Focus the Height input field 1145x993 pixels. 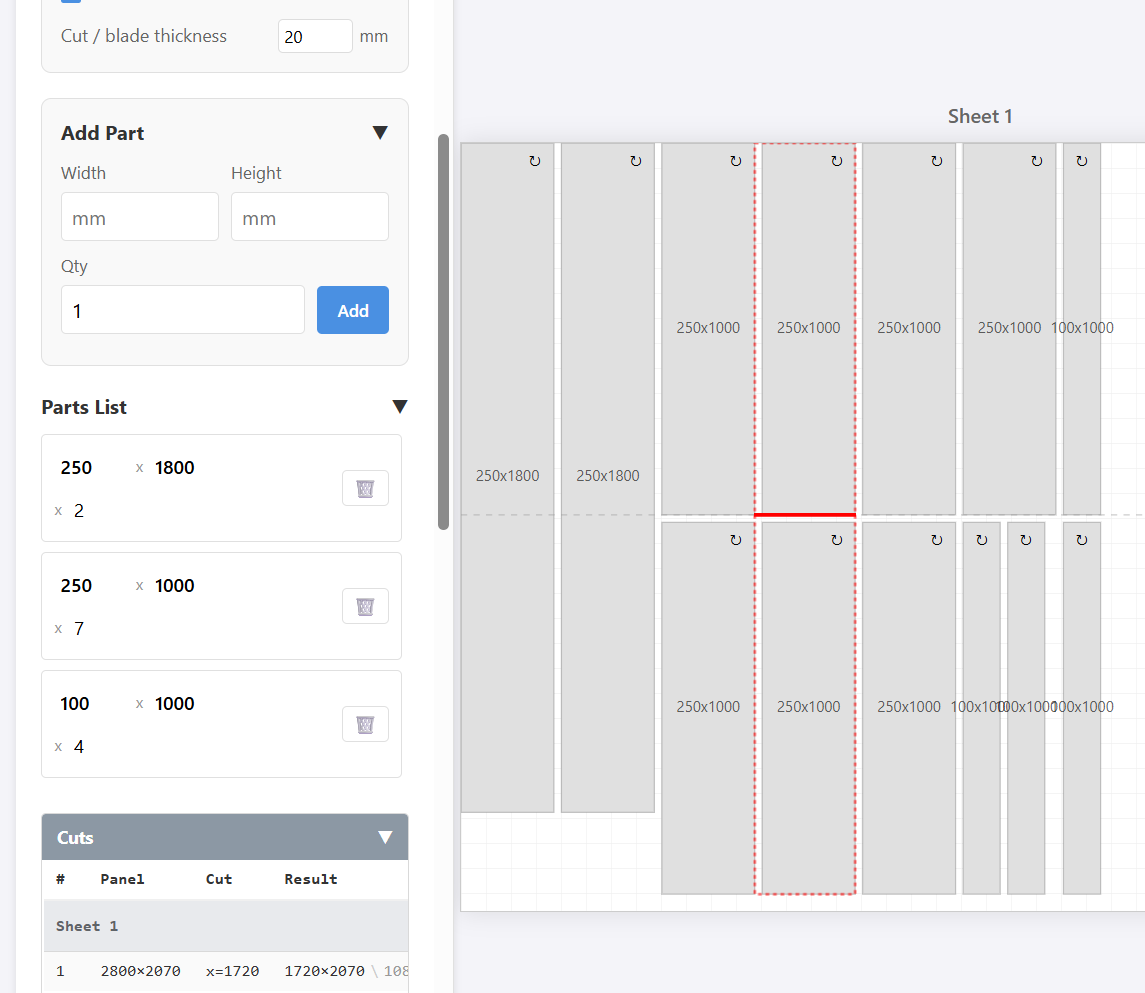(310, 217)
